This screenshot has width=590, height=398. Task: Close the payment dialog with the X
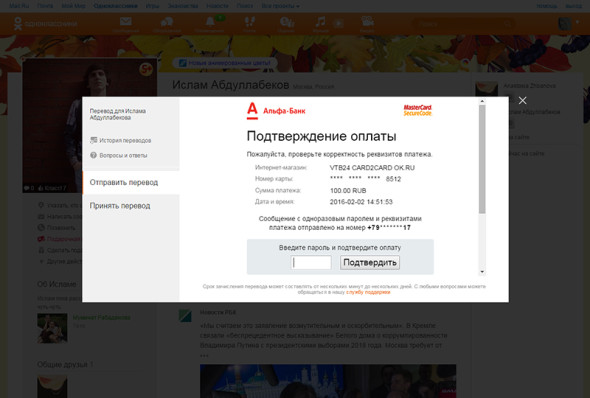click(522, 100)
